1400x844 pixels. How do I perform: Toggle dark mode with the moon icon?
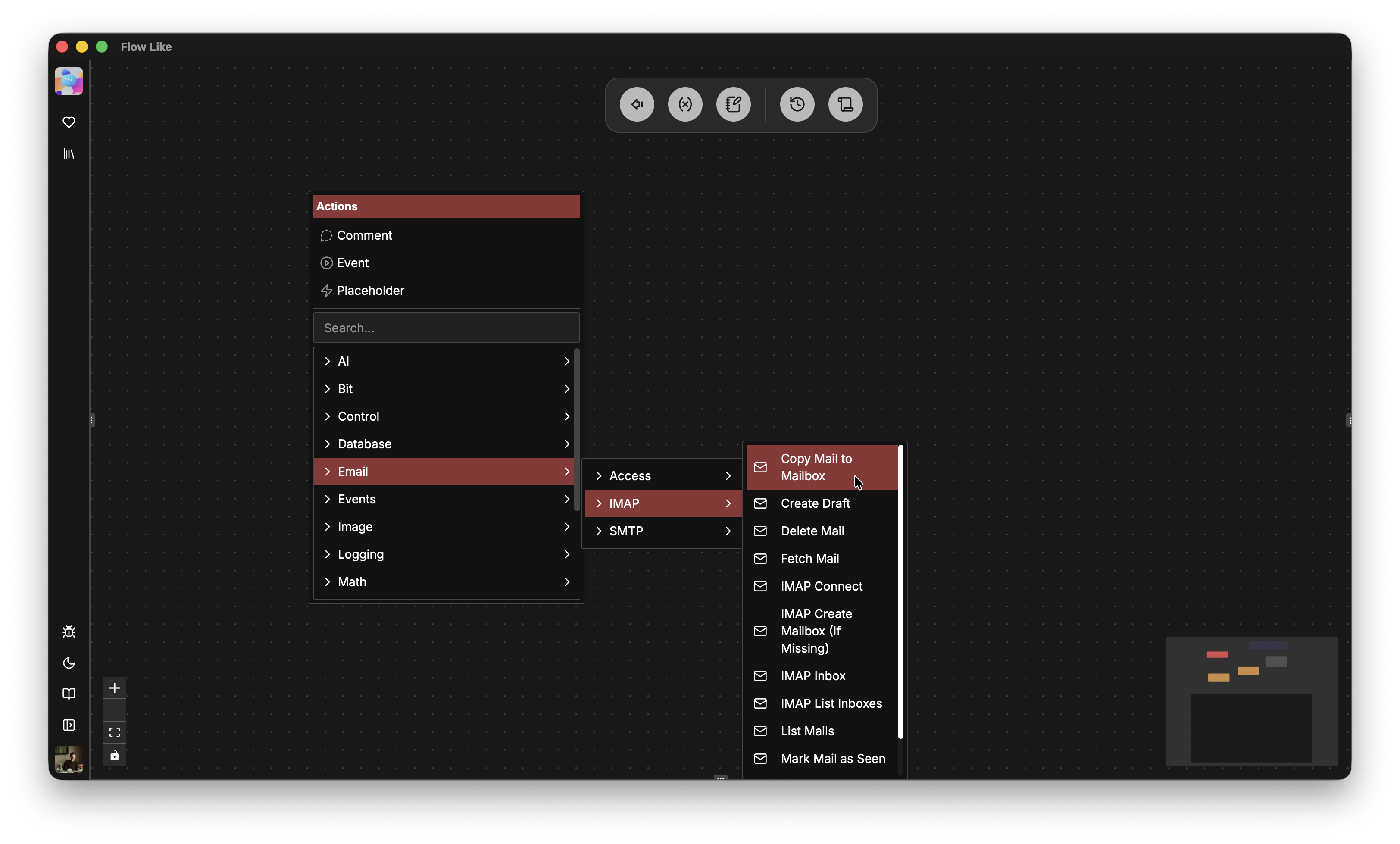click(x=68, y=663)
